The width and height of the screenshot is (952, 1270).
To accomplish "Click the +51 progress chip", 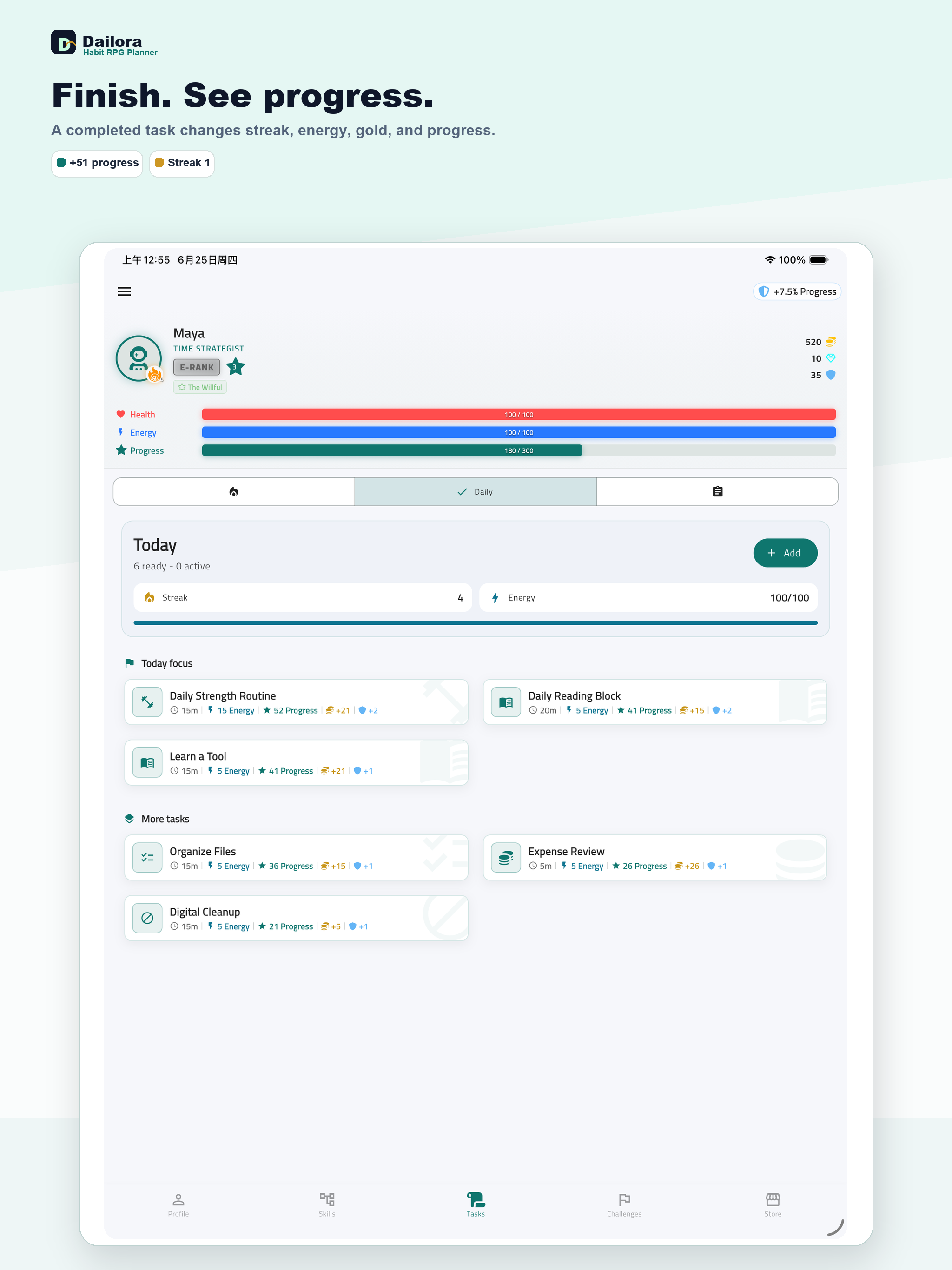I will 97,163.
